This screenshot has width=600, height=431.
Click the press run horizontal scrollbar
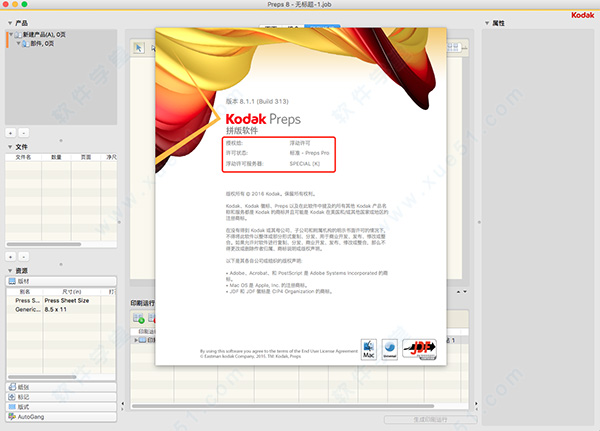coord(283,406)
